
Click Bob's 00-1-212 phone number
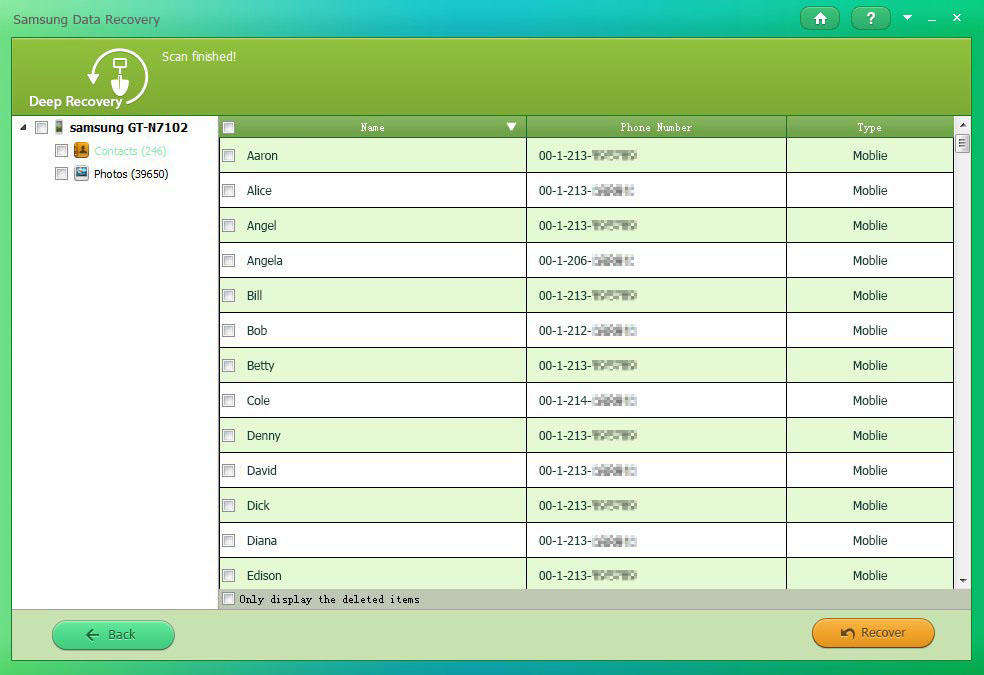pos(587,331)
